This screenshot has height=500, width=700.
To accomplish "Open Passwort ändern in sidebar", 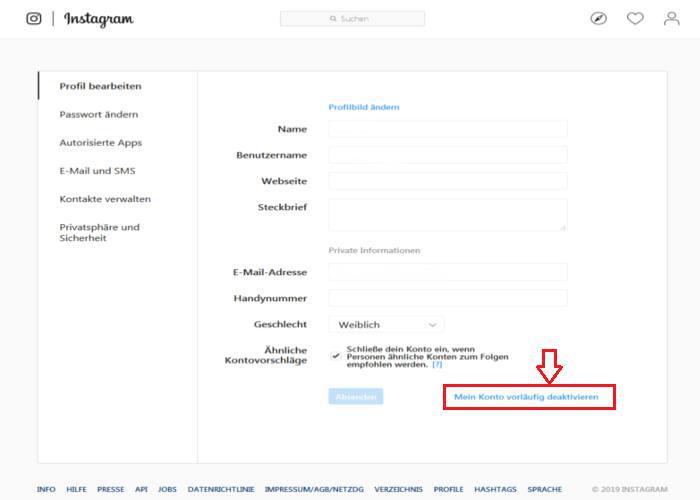I will (x=99, y=114).
